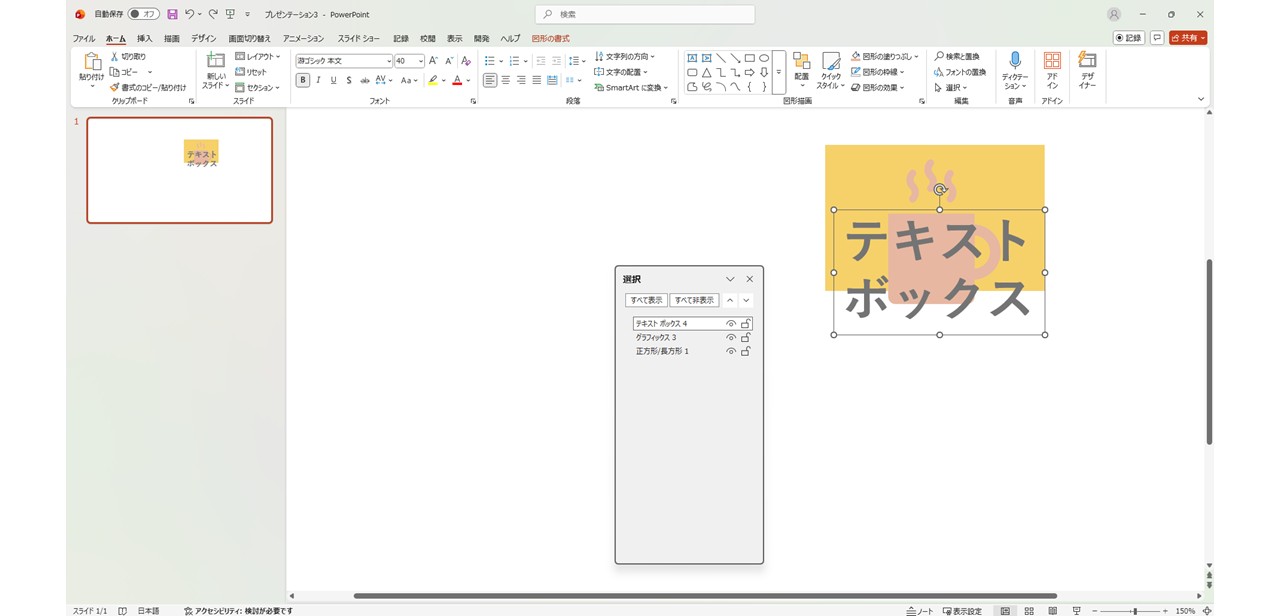Switch to the アニメーション tab

pyautogui.click(x=303, y=38)
